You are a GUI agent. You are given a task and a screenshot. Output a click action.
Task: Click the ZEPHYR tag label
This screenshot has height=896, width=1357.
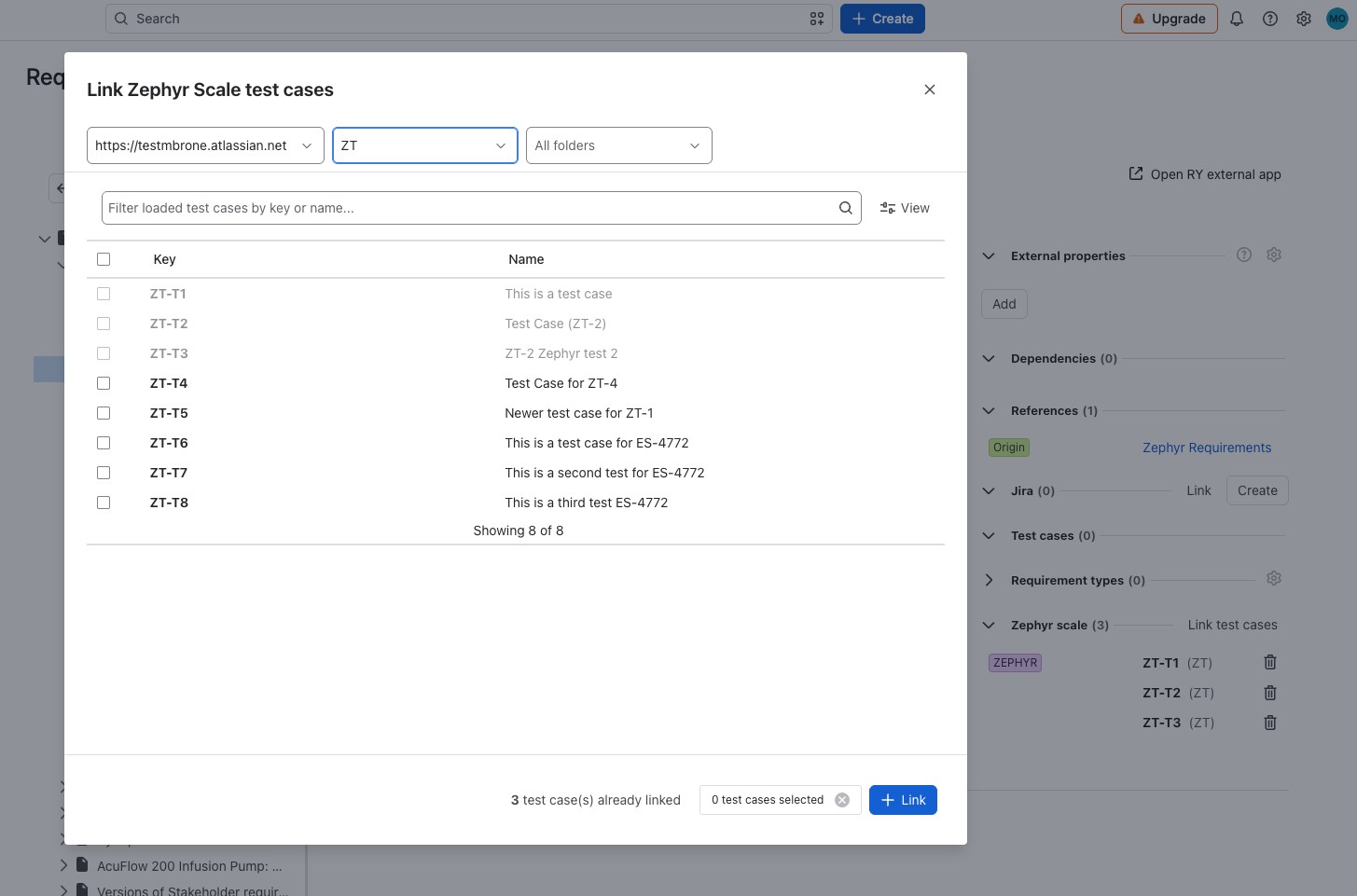click(x=1015, y=663)
